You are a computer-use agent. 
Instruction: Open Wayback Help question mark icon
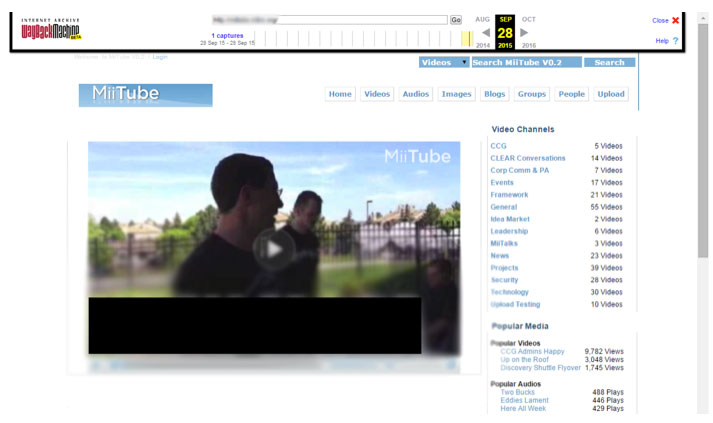click(676, 40)
